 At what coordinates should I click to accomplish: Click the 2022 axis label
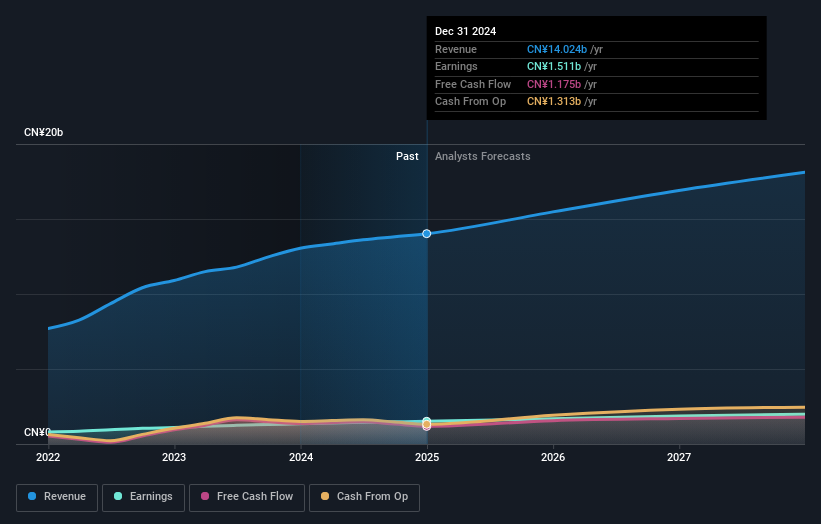(48, 457)
